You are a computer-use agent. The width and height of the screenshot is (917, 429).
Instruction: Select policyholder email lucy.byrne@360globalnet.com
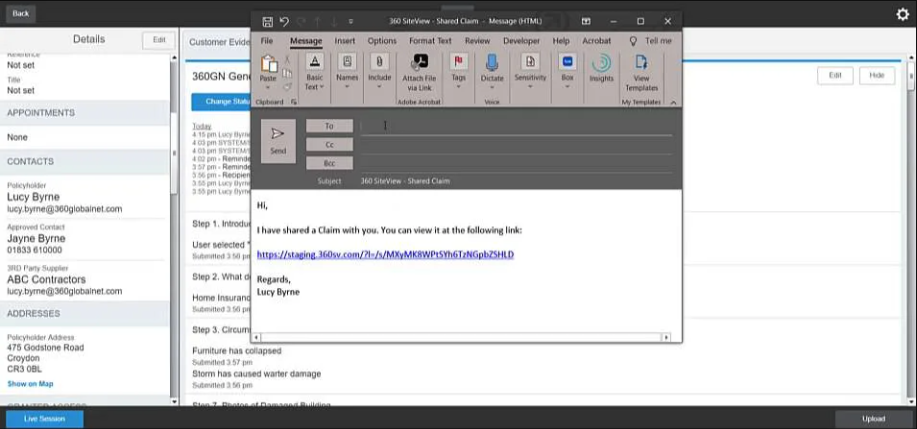[x=64, y=209]
